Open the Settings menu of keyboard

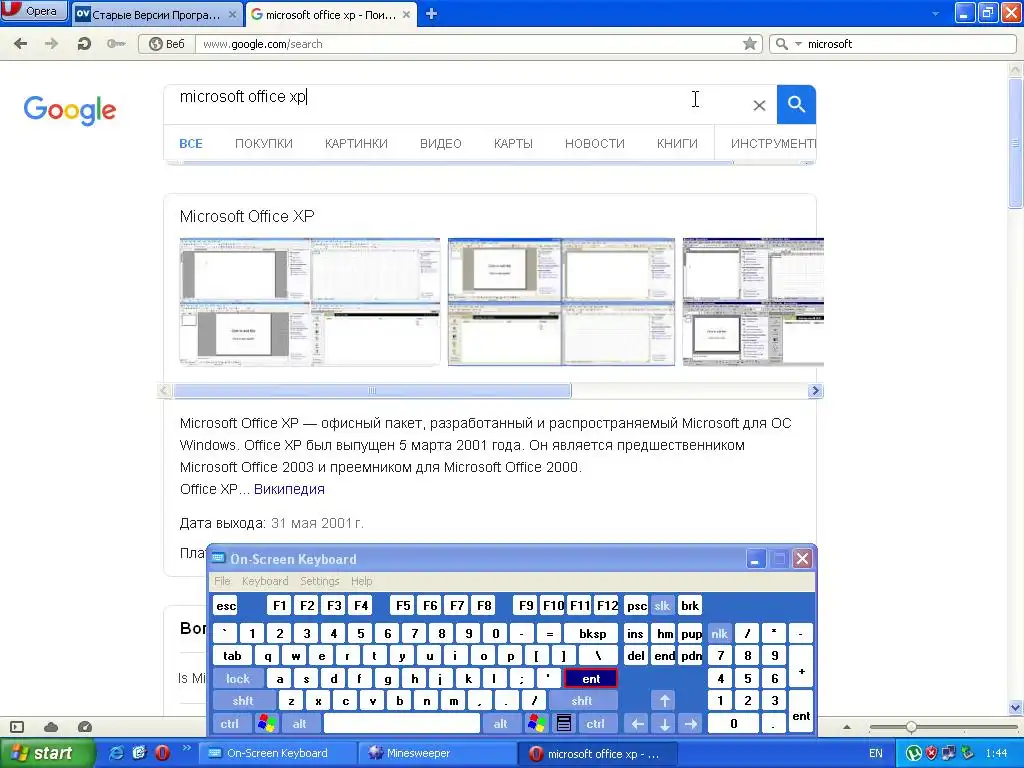point(319,581)
